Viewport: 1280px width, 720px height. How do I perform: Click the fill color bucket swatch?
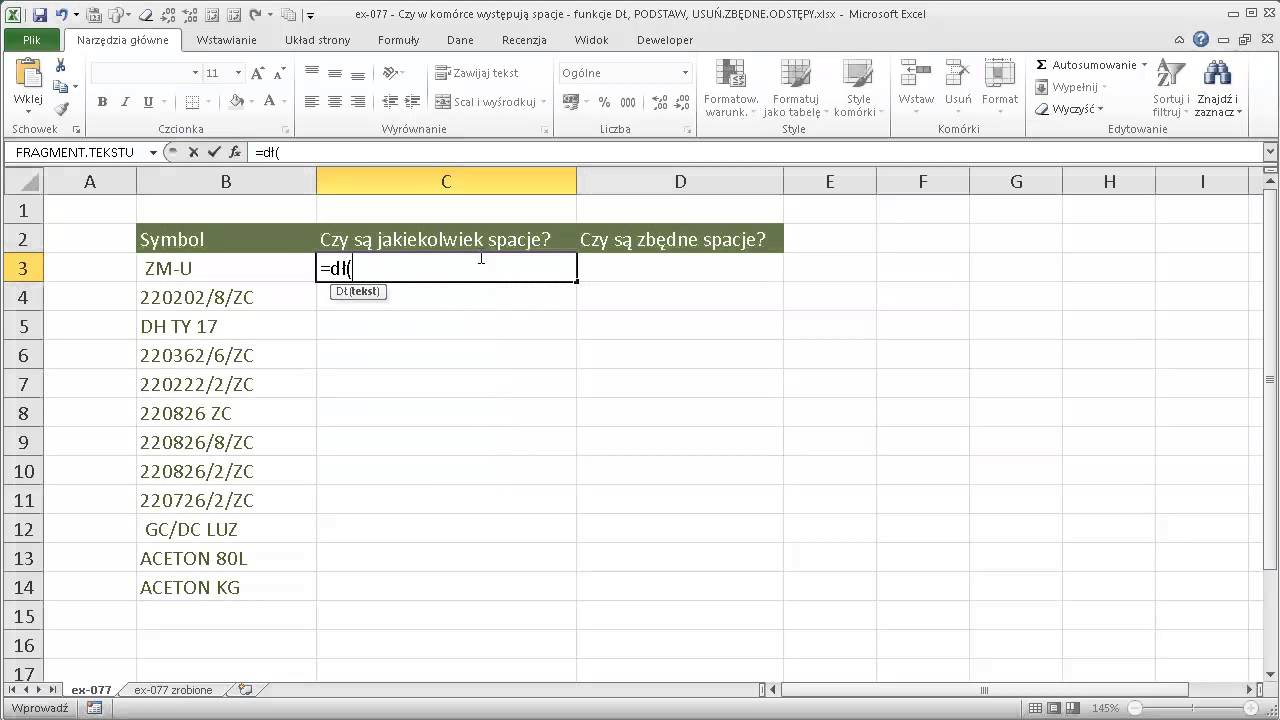(x=237, y=102)
